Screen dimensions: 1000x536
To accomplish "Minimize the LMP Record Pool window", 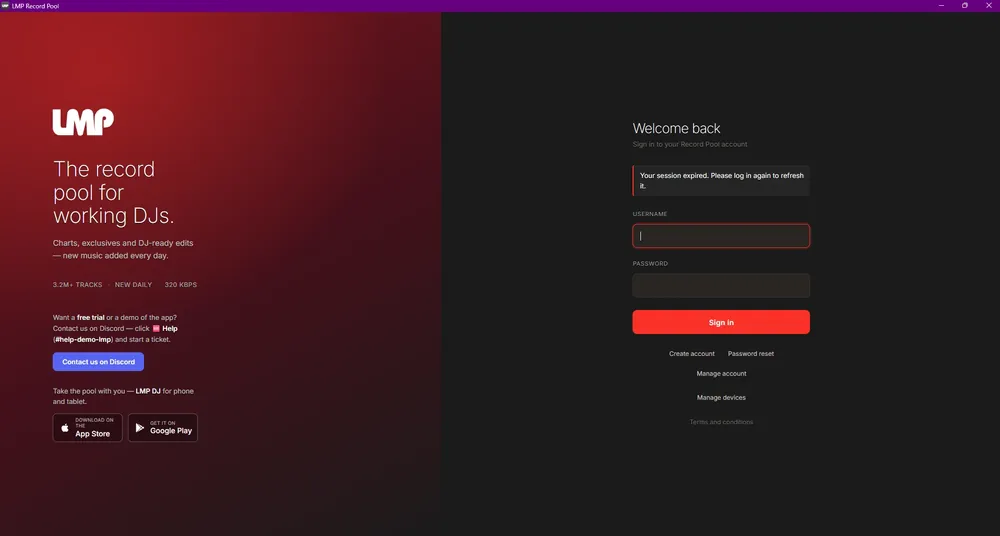I will (x=941, y=5).
